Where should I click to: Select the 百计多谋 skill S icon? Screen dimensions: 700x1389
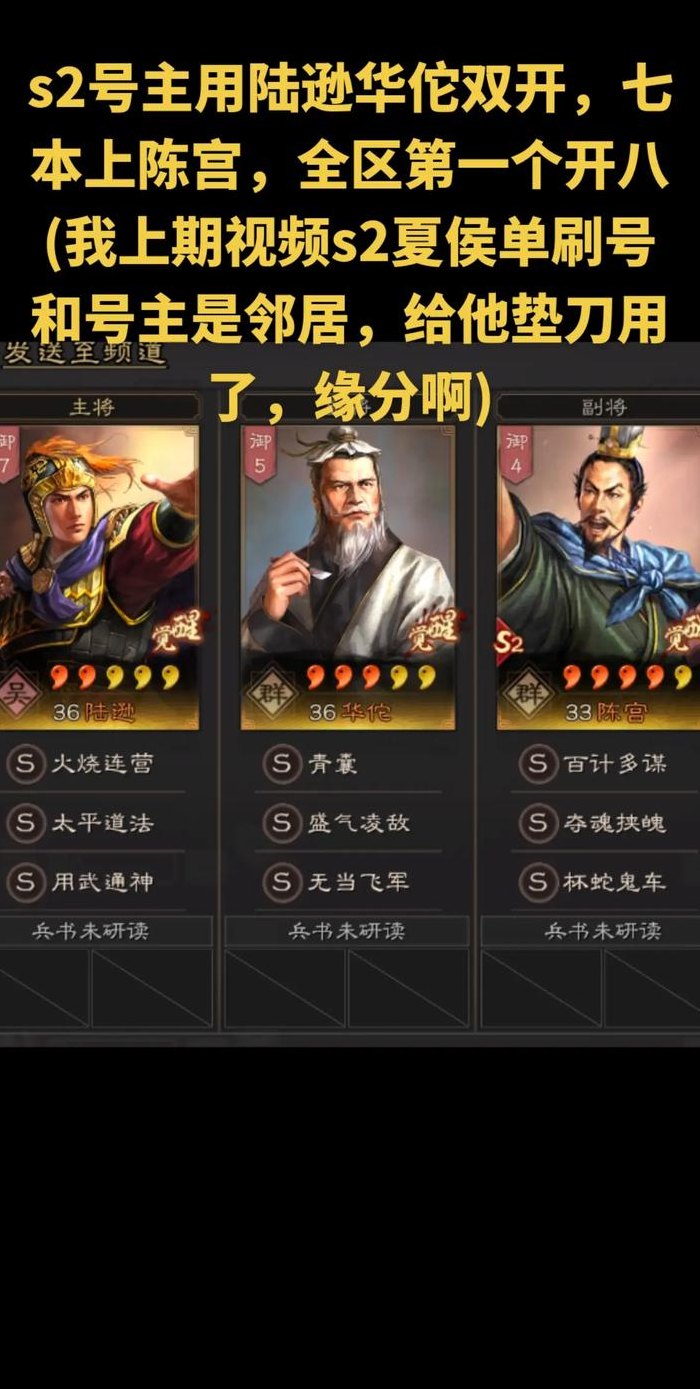pos(538,764)
